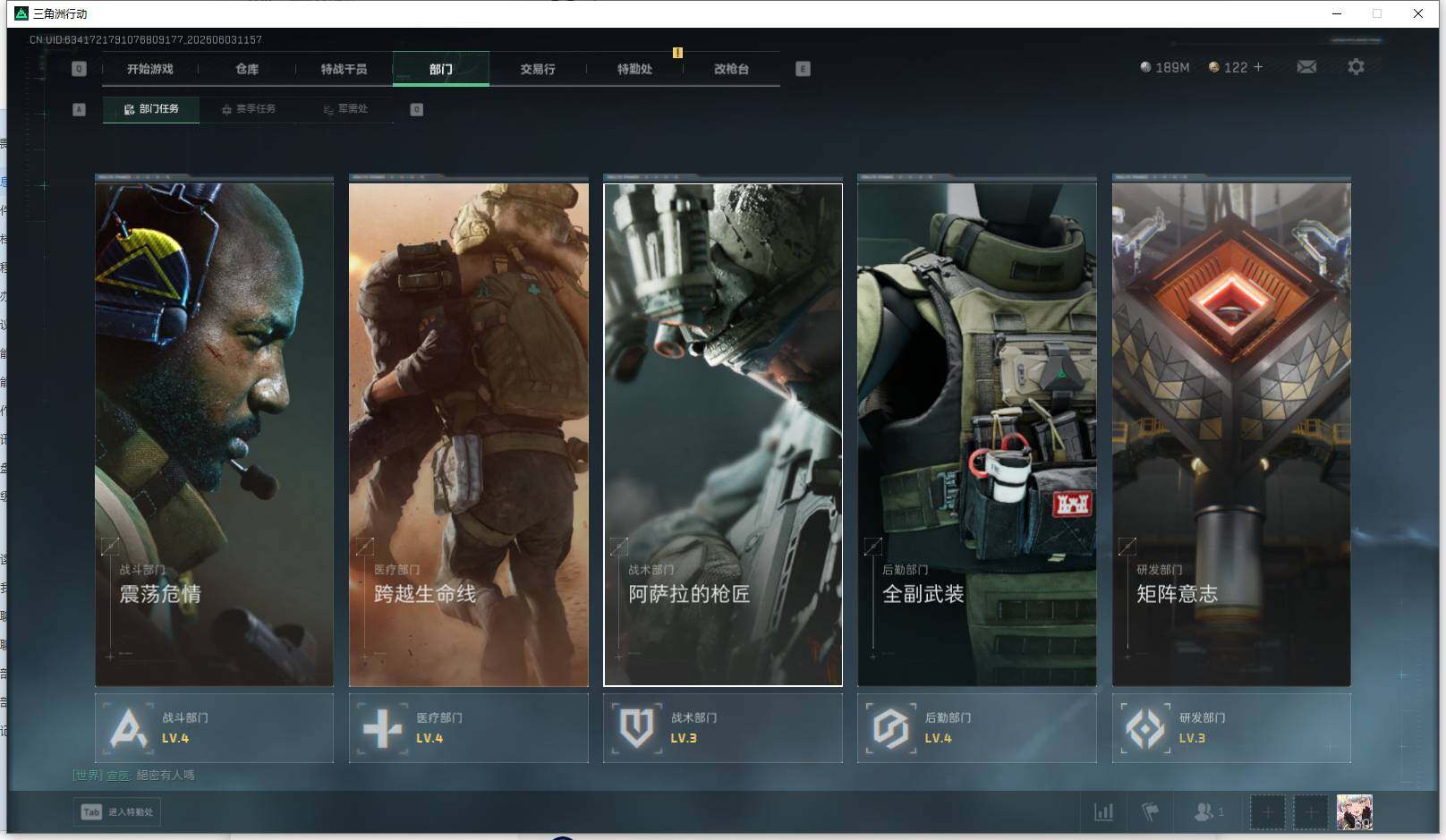The image size is (1446, 840).
Task: Click the 研发部门 LV.3 level text
Action: [1192, 738]
